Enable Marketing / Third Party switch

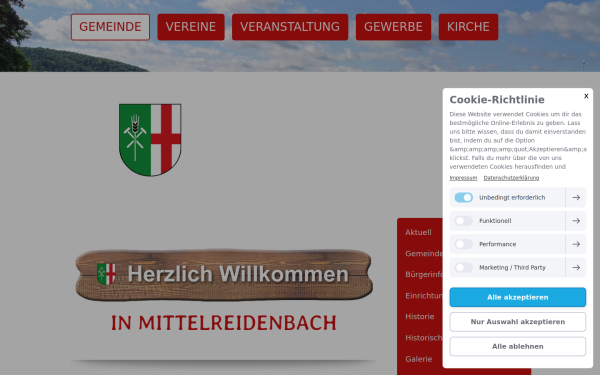pos(463,267)
